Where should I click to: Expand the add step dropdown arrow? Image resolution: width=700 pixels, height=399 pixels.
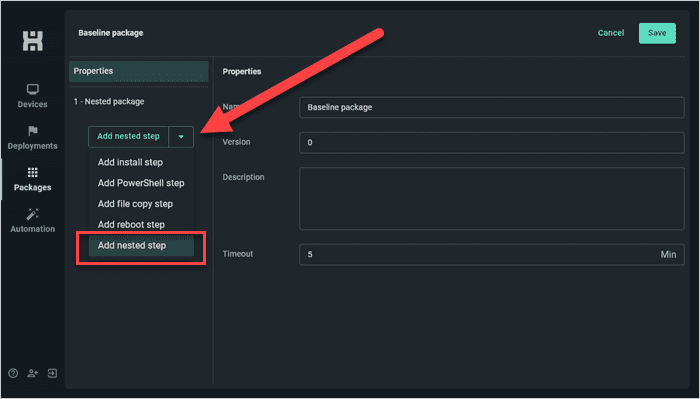click(x=181, y=137)
